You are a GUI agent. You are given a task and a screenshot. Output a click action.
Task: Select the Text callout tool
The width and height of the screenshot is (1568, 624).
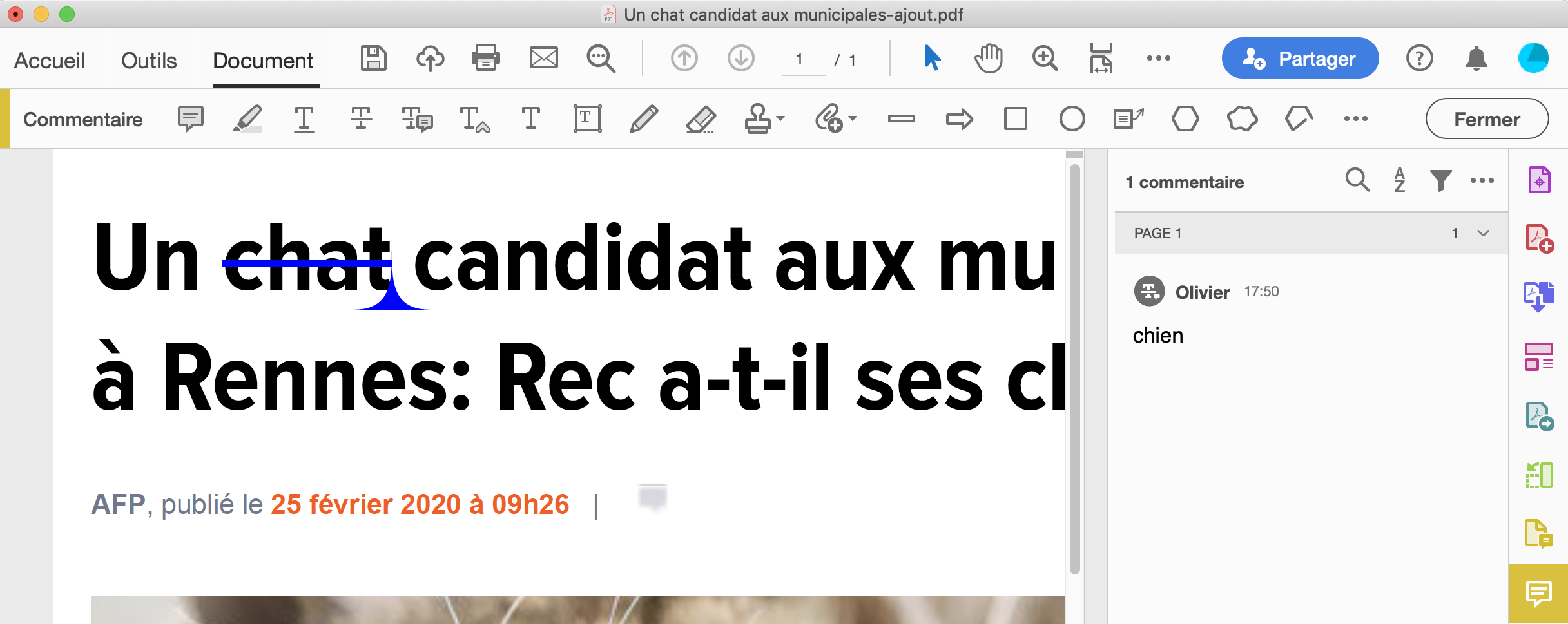[x=1128, y=119]
